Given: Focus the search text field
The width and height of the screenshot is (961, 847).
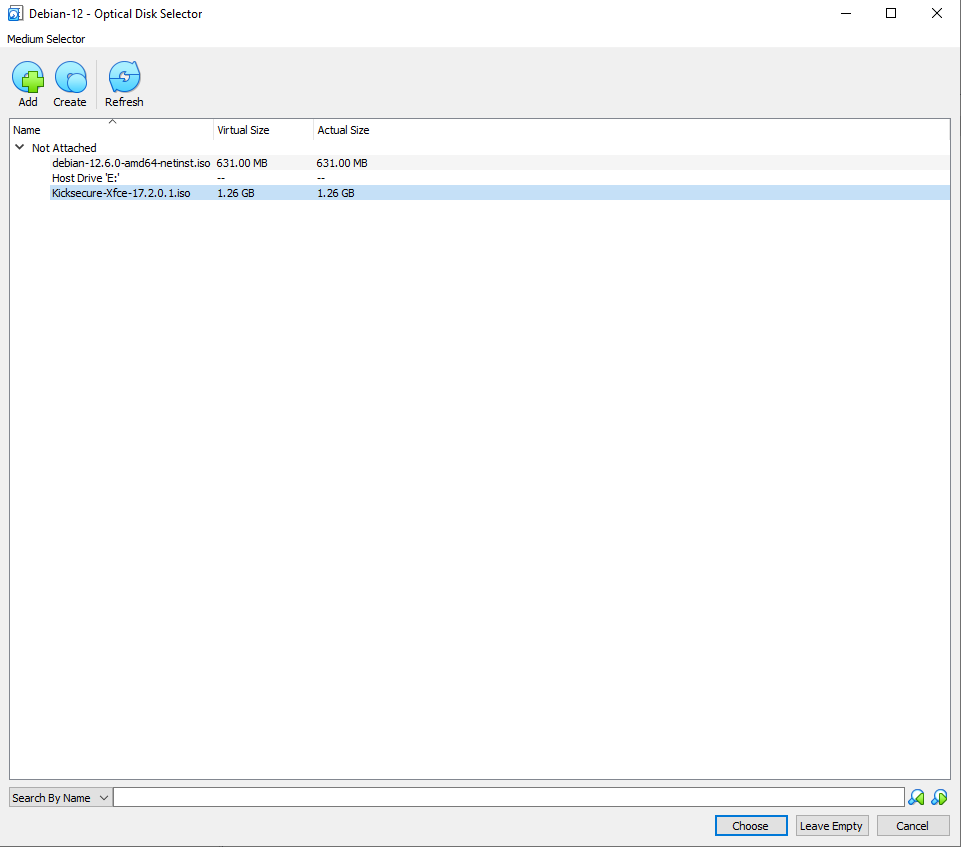Looking at the screenshot, I should pos(508,798).
